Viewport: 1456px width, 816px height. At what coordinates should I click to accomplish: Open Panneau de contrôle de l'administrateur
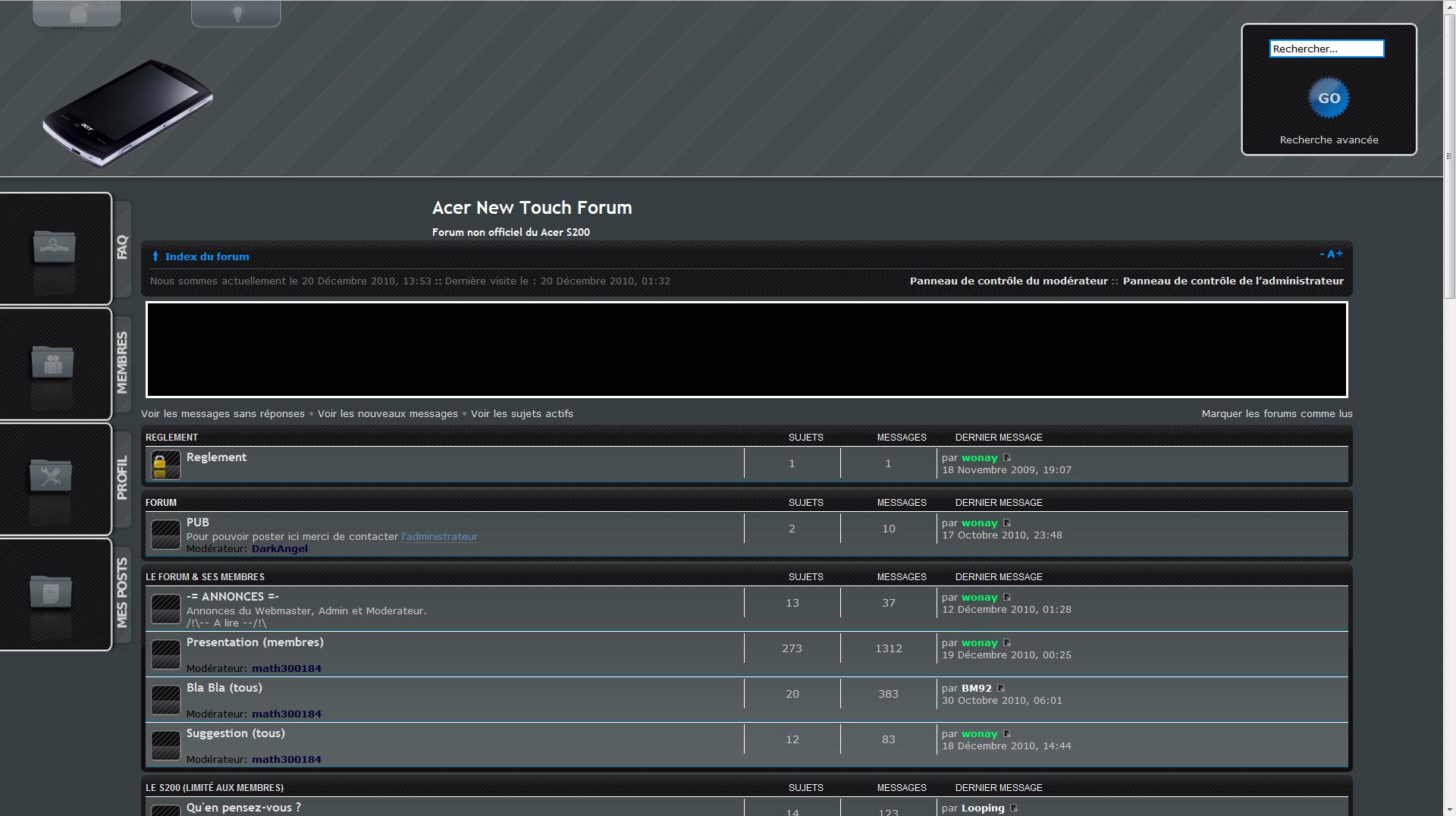click(1233, 281)
